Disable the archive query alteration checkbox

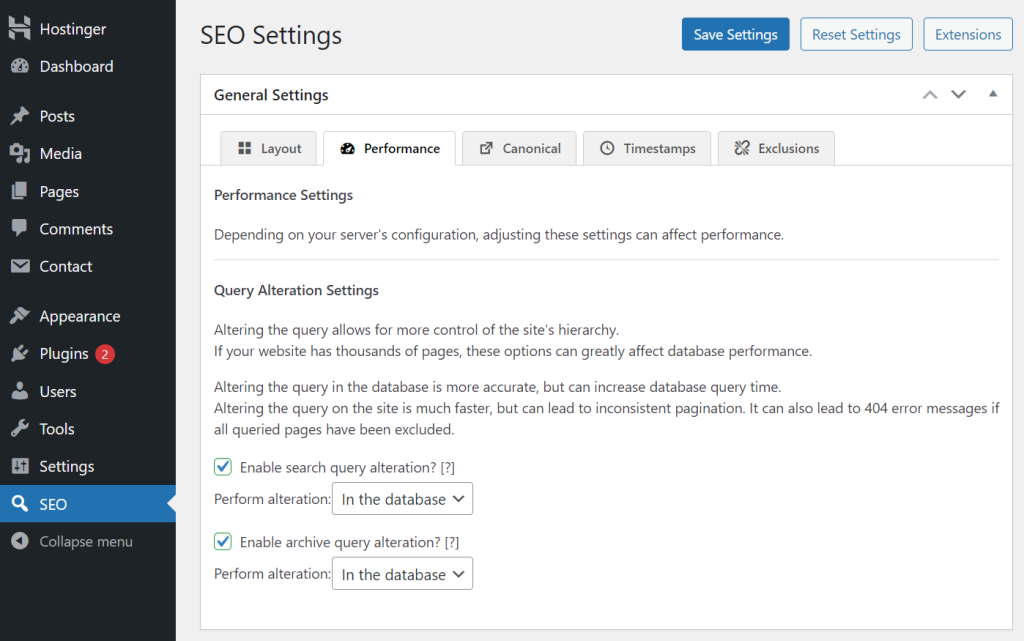pyautogui.click(x=222, y=541)
